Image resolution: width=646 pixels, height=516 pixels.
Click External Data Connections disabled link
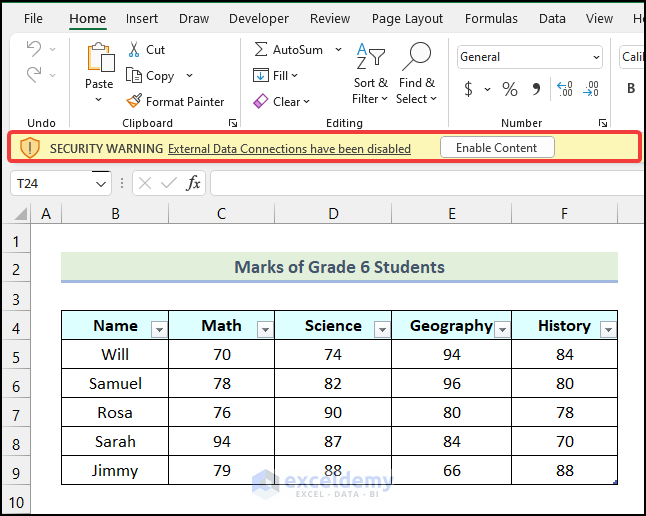coord(289,148)
